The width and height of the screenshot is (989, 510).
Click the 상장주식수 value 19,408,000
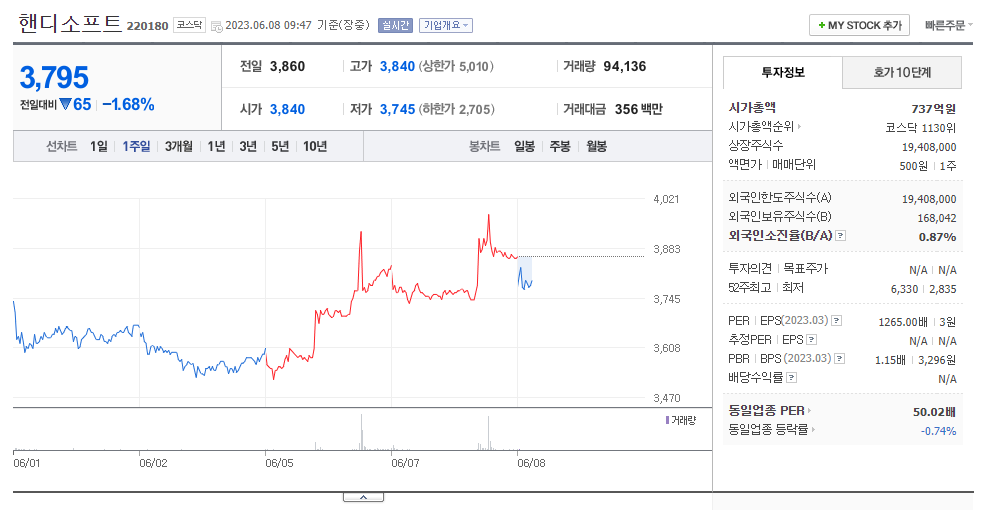(929, 147)
